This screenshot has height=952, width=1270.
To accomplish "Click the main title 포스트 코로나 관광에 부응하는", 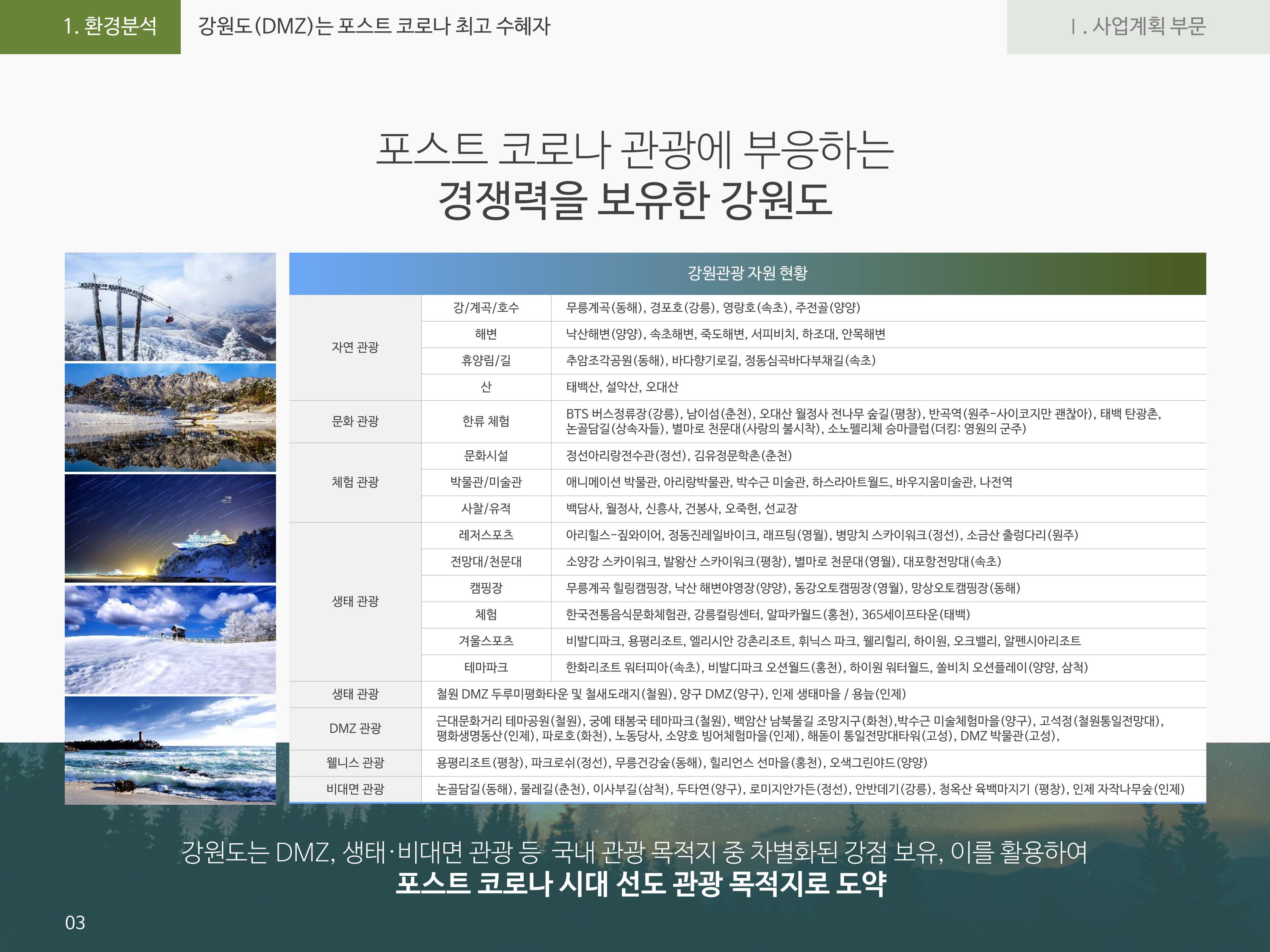I will [635, 150].
